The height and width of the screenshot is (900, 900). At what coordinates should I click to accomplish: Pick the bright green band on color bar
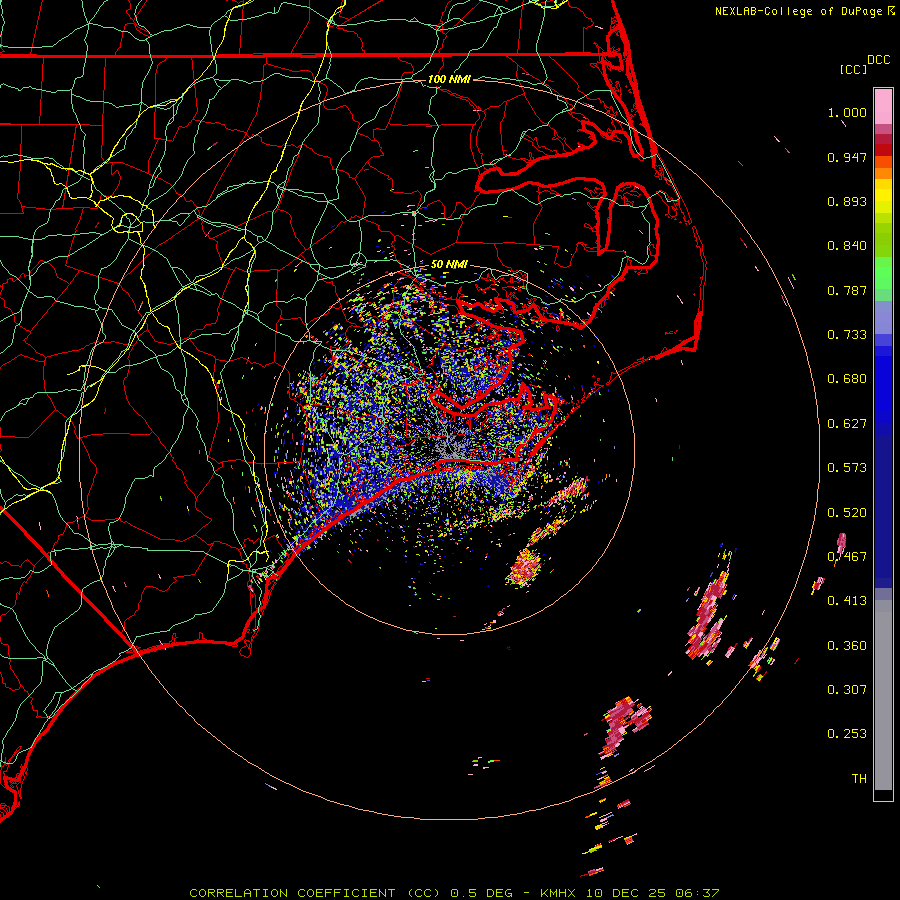point(883,273)
